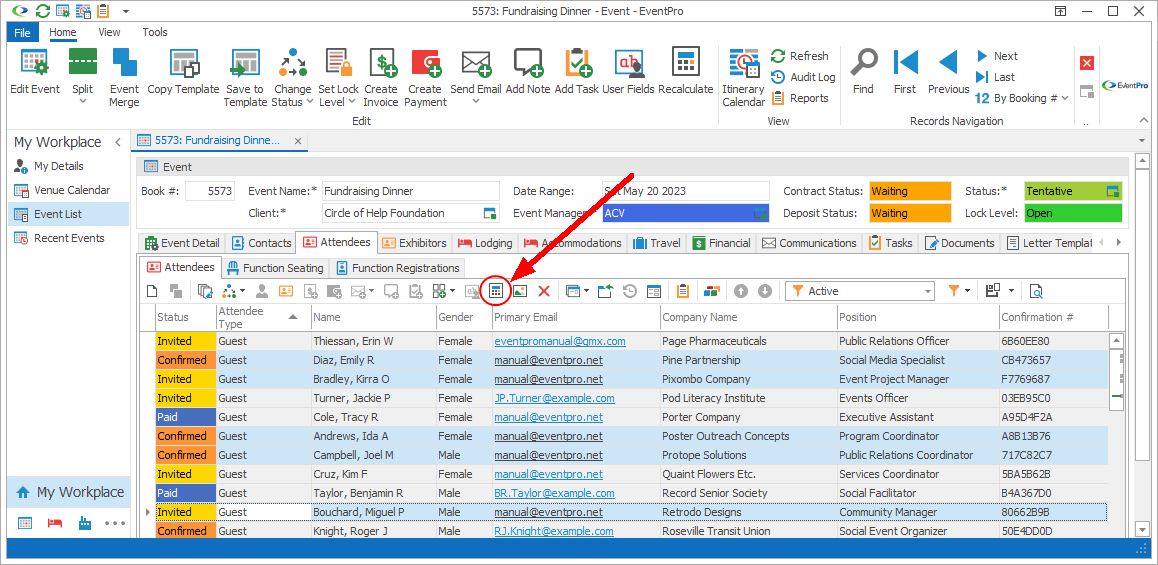This screenshot has width=1158, height=565.
Task: Open the Active filter combo box
Action: (x=860, y=291)
